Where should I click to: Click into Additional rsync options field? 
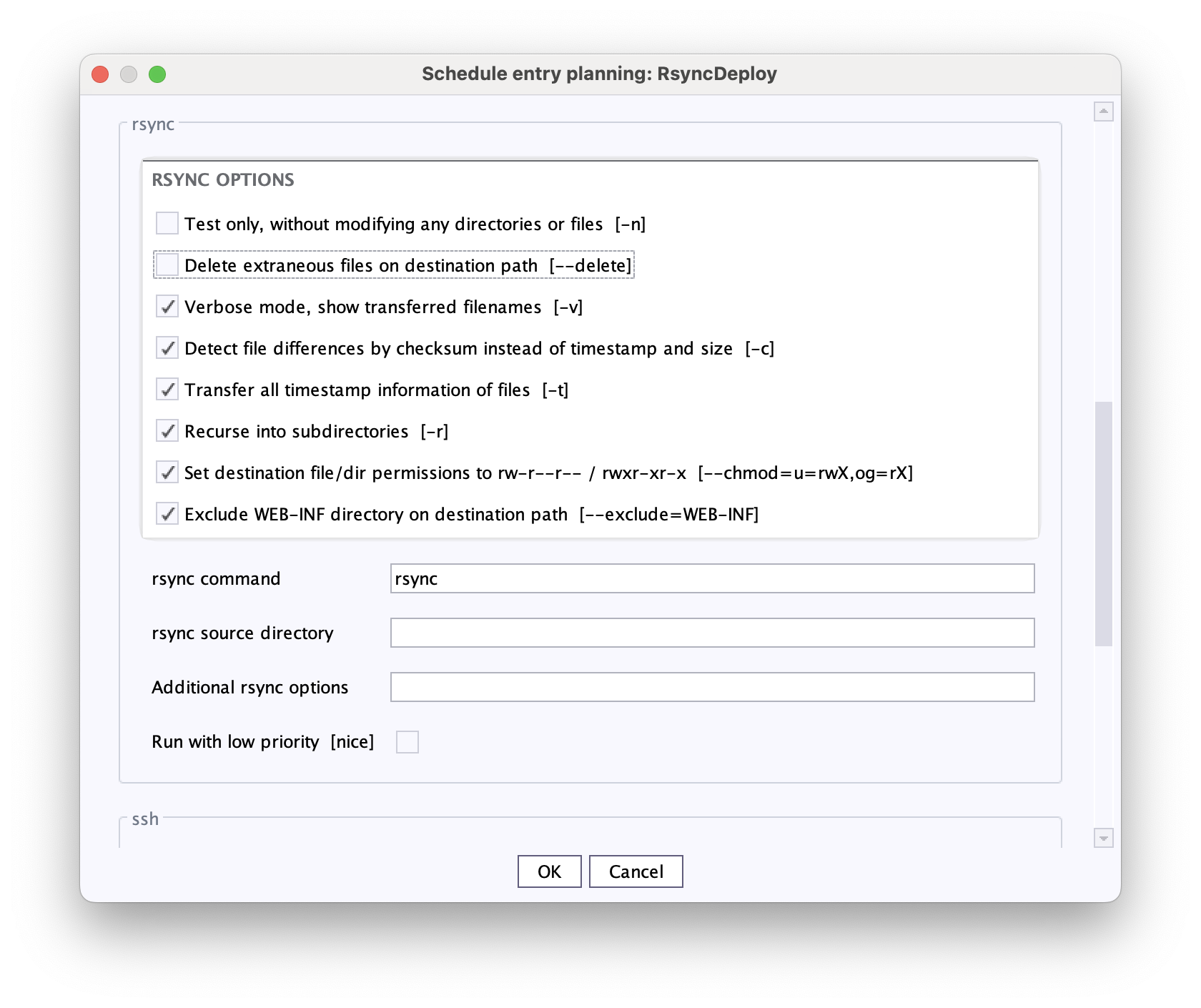click(712, 687)
